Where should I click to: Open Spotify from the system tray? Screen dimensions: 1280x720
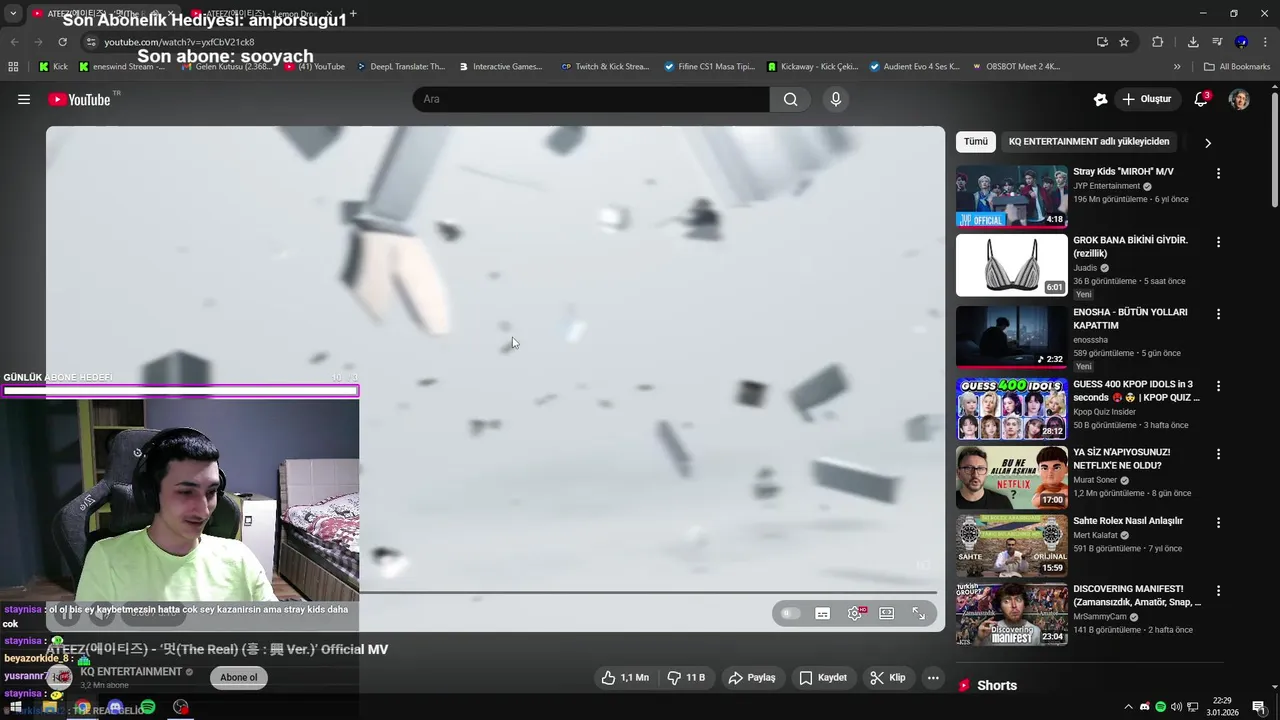pos(1160,707)
